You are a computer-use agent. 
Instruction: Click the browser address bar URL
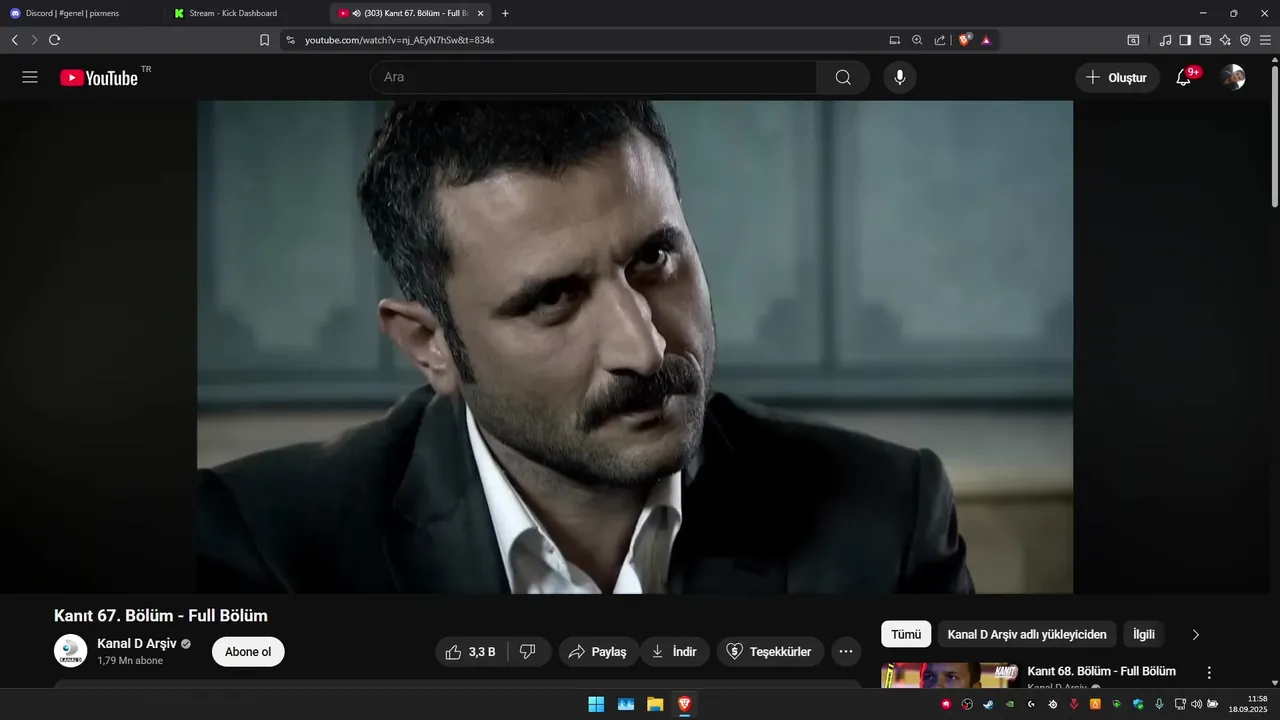tap(400, 40)
